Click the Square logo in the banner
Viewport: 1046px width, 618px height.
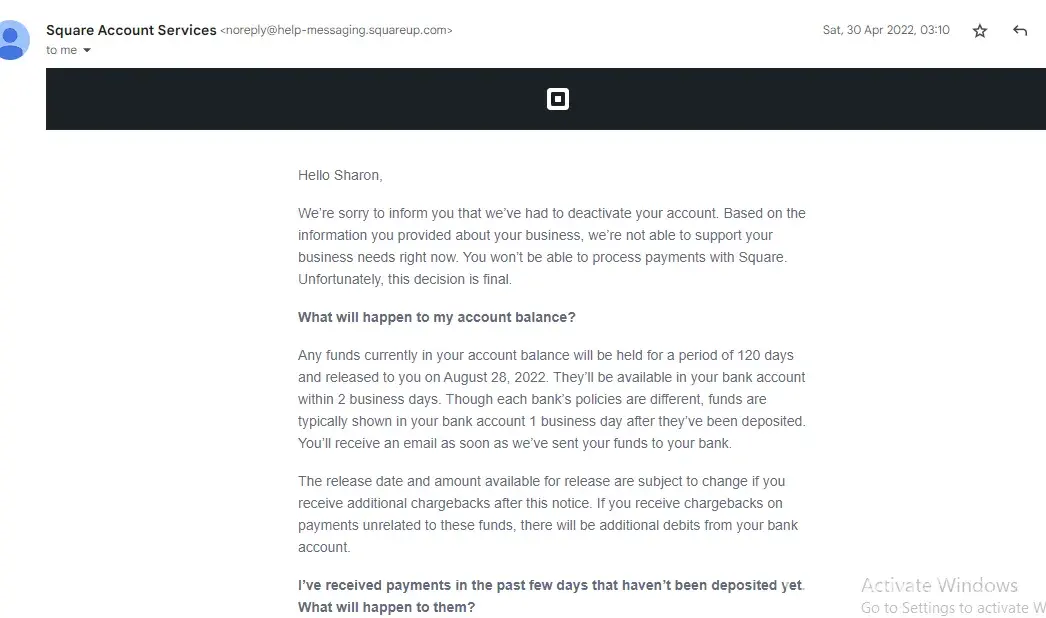pos(558,99)
